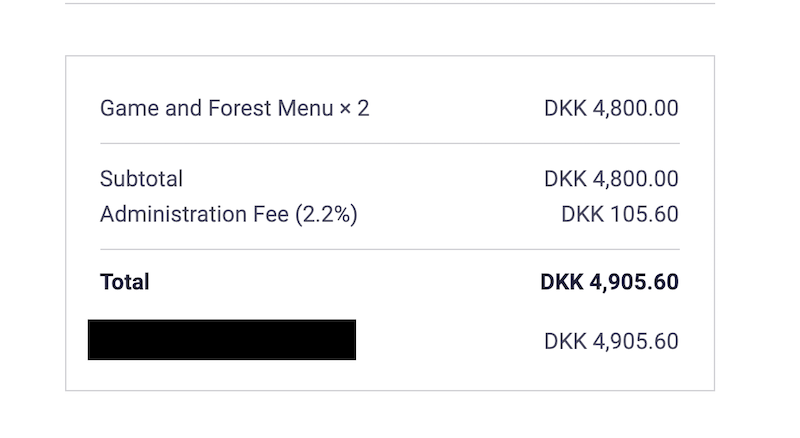Click non-bold DKK 4,905.60 beside redacted box
The width and height of the screenshot is (800, 438).
611,341
